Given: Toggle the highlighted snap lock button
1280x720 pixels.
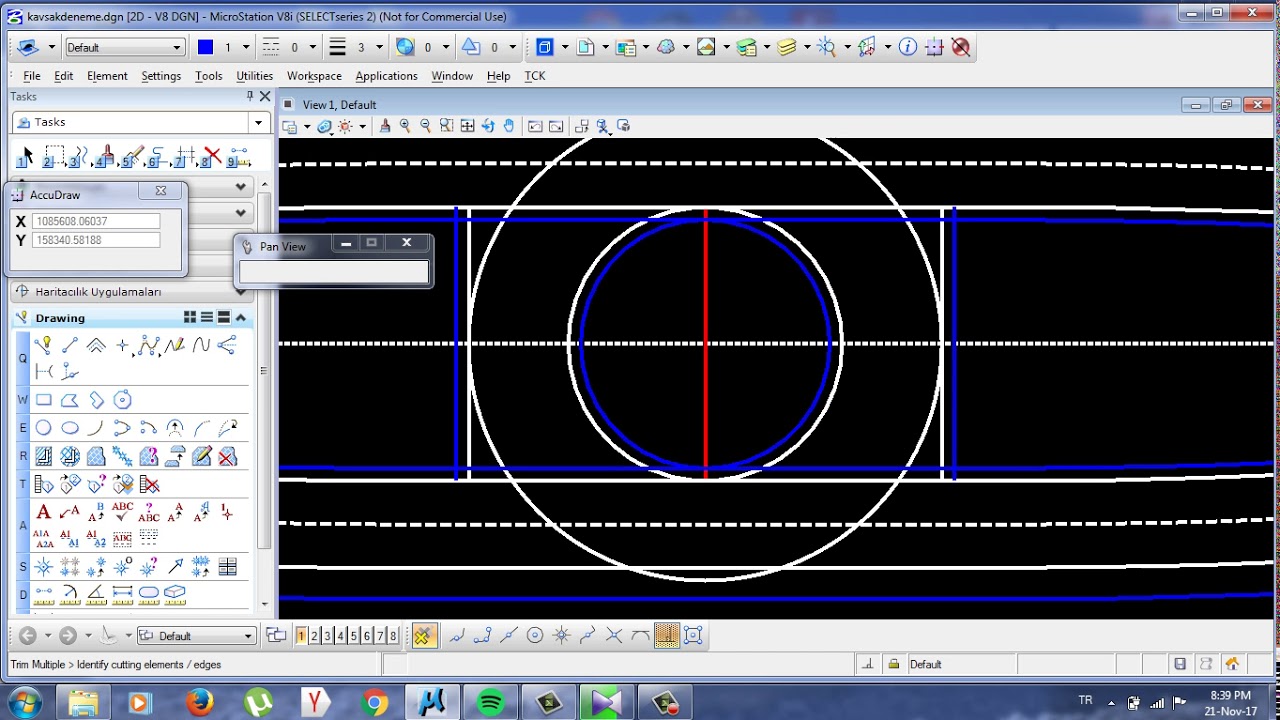Looking at the screenshot, I should (x=424, y=636).
